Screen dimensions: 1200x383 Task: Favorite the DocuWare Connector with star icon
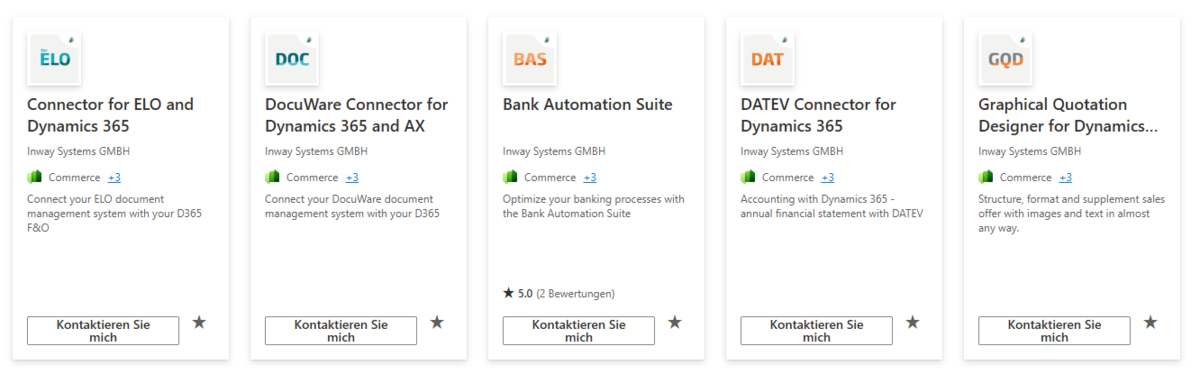[x=437, y=322]
